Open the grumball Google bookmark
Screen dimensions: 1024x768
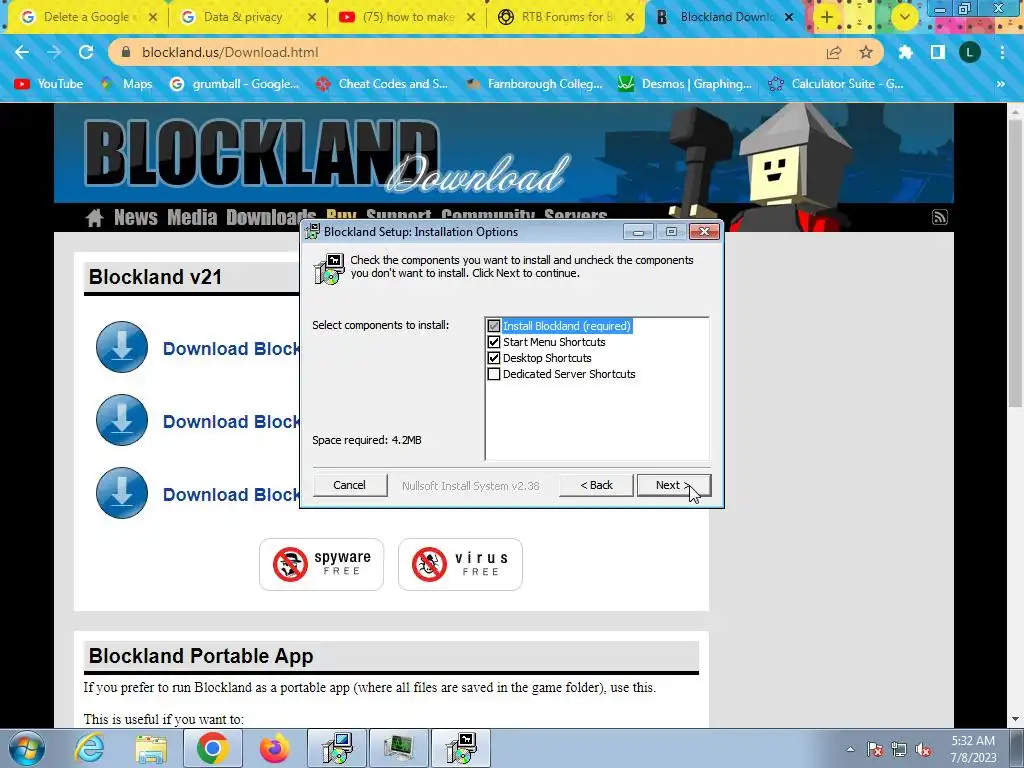(x=234, y=84)
